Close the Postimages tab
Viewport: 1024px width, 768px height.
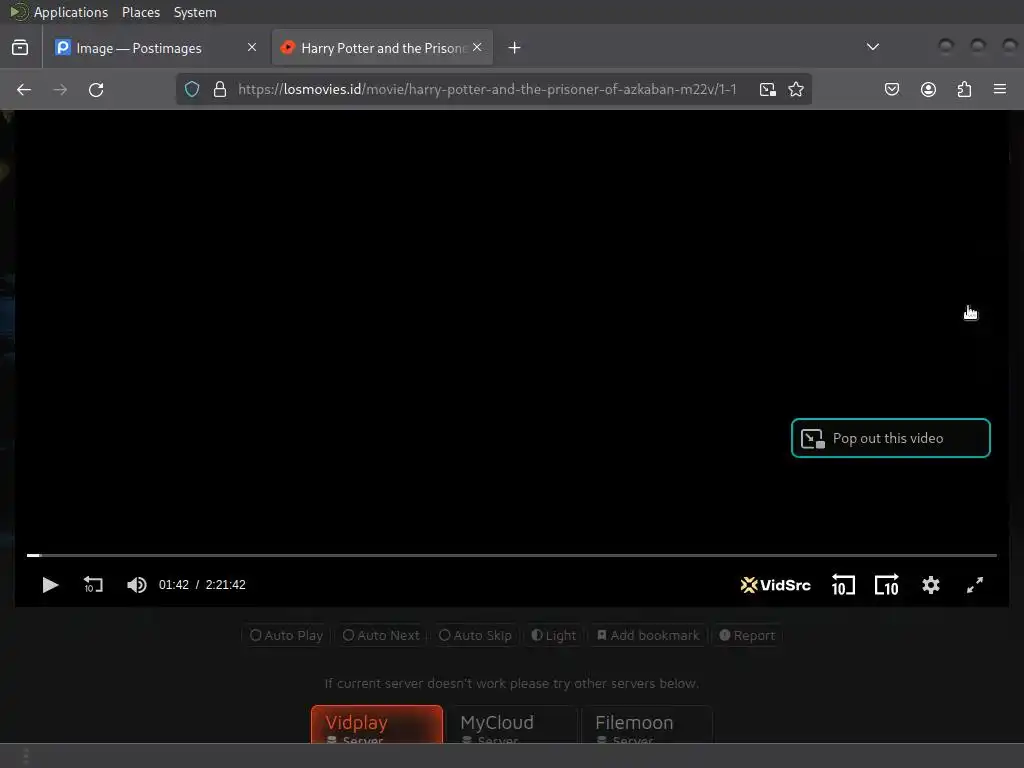tap(251, 48)
